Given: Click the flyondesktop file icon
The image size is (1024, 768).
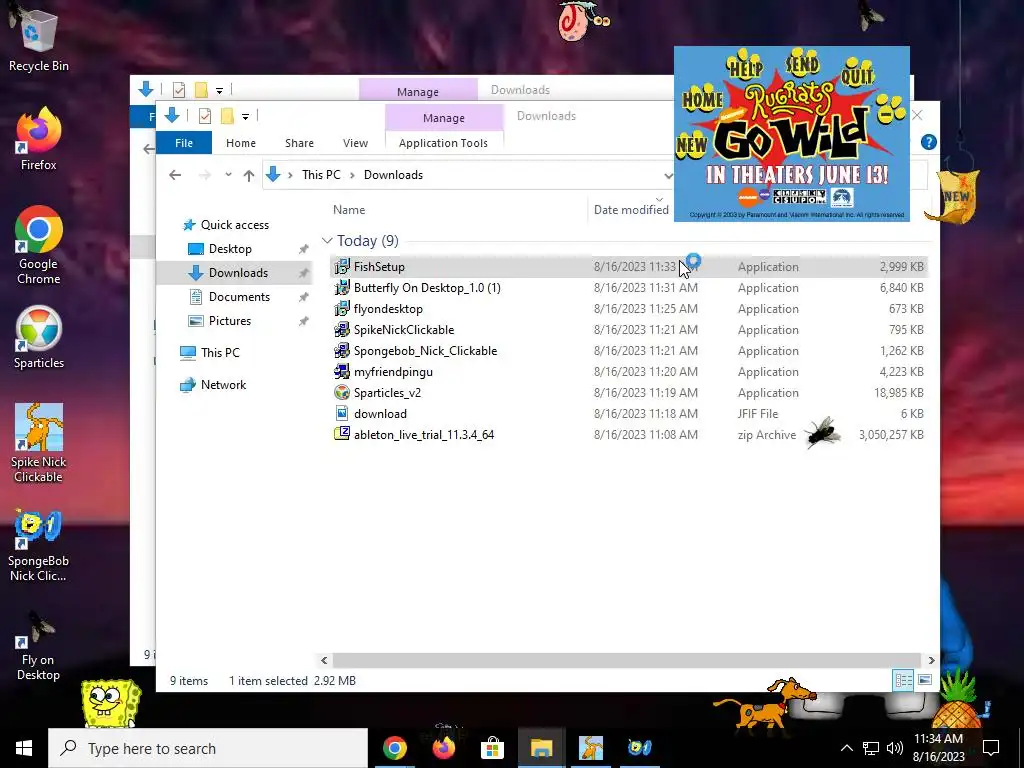Looking at the screenshot, I should (x=342, y=308).
